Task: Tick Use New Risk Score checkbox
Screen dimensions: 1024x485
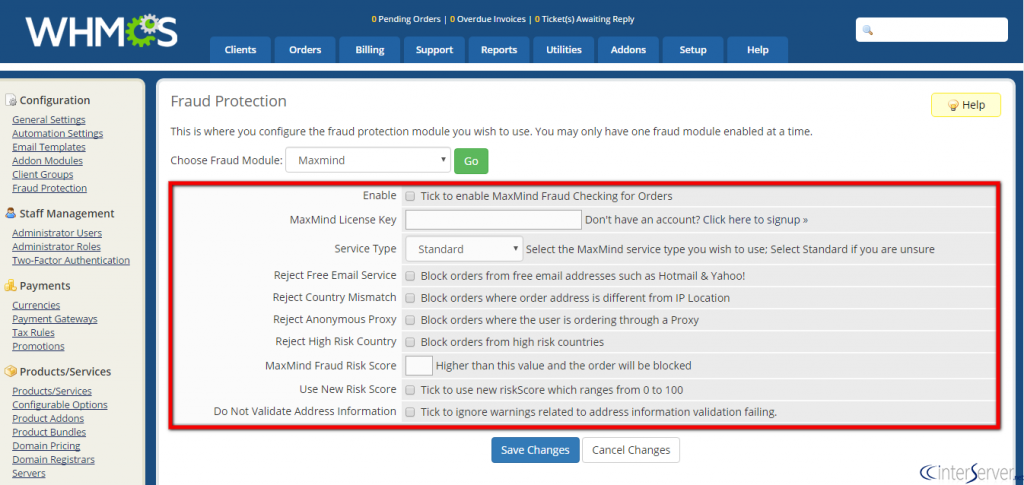Action: pos(410,390)
